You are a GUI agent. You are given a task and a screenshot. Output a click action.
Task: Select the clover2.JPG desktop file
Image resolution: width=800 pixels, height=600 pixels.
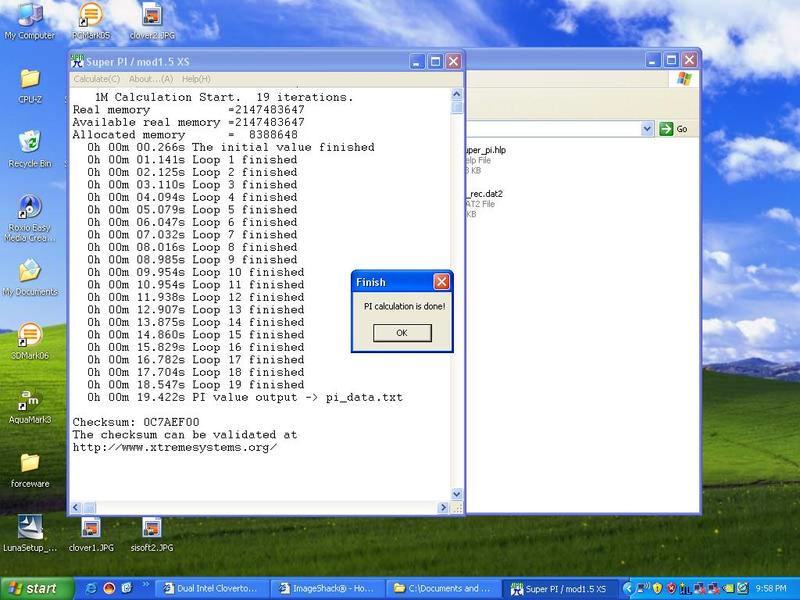tap(152, 22)
